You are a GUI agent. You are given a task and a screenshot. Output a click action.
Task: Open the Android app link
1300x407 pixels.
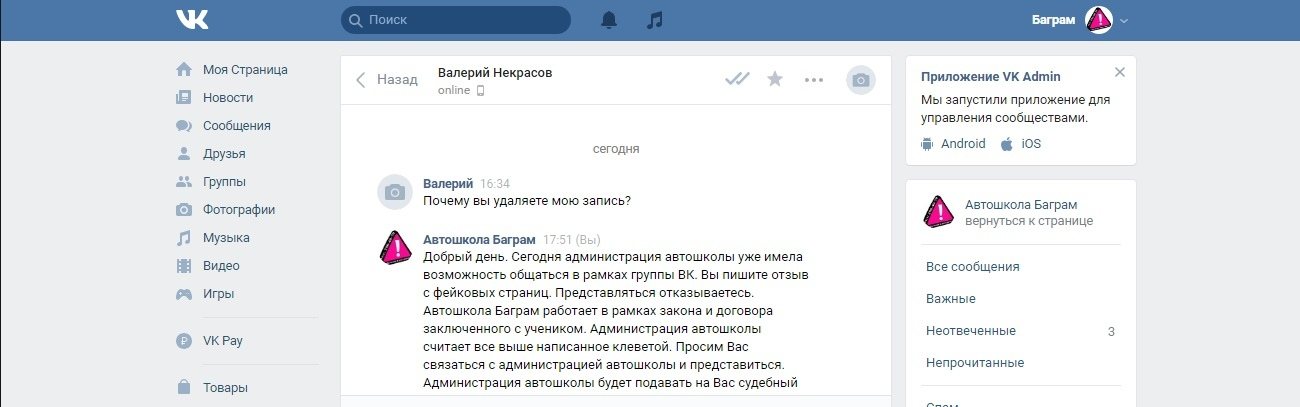coord(962,144)
